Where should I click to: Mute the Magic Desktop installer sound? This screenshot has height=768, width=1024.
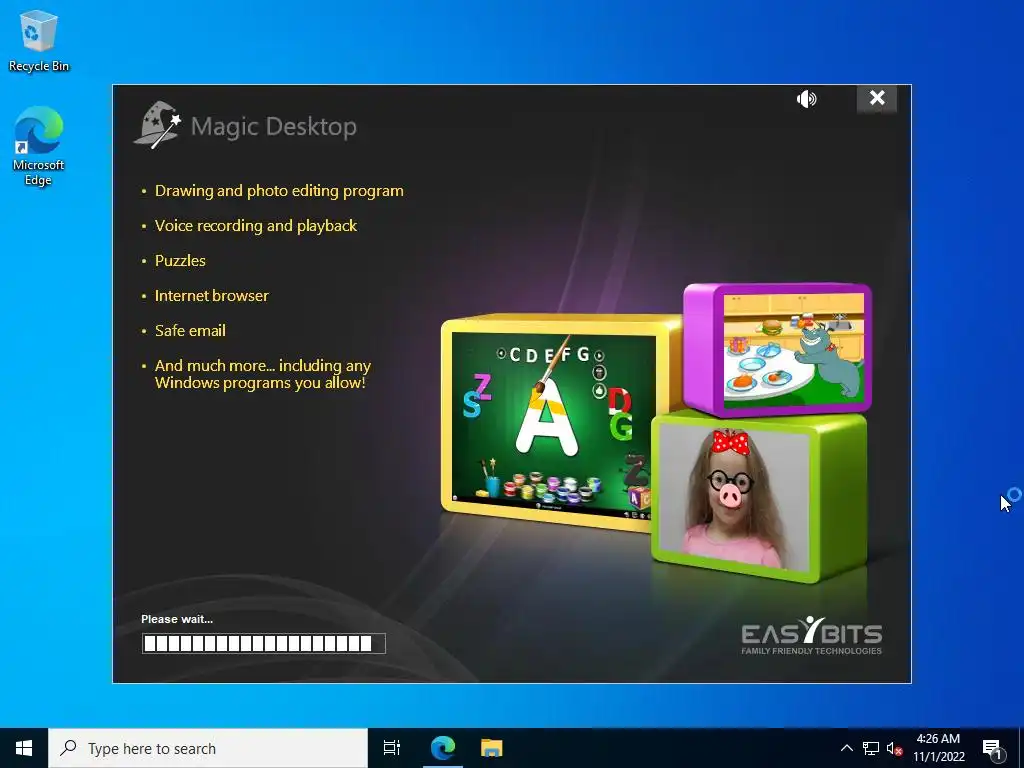(807, 99)
